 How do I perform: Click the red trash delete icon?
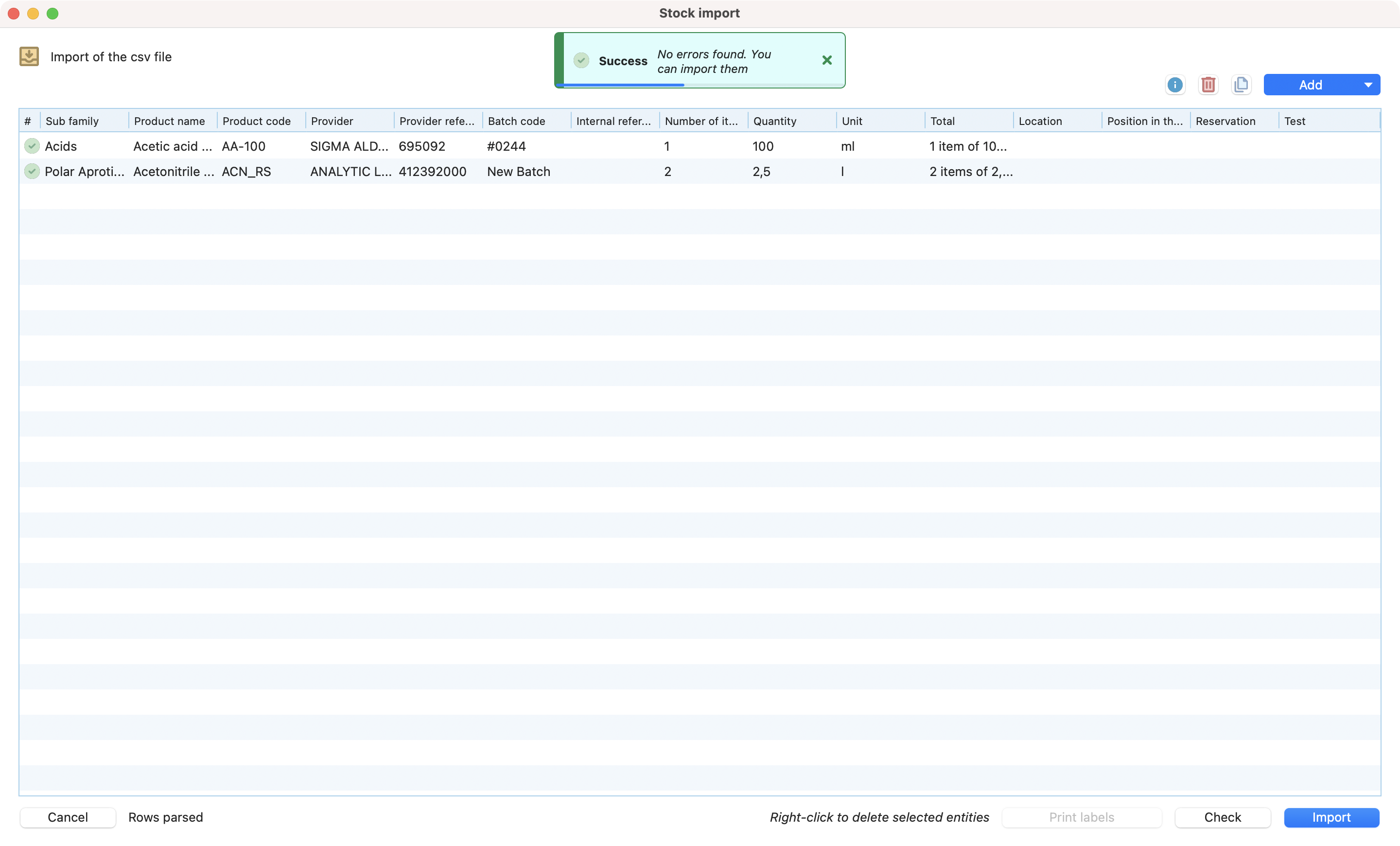[x=1208, y=85]
